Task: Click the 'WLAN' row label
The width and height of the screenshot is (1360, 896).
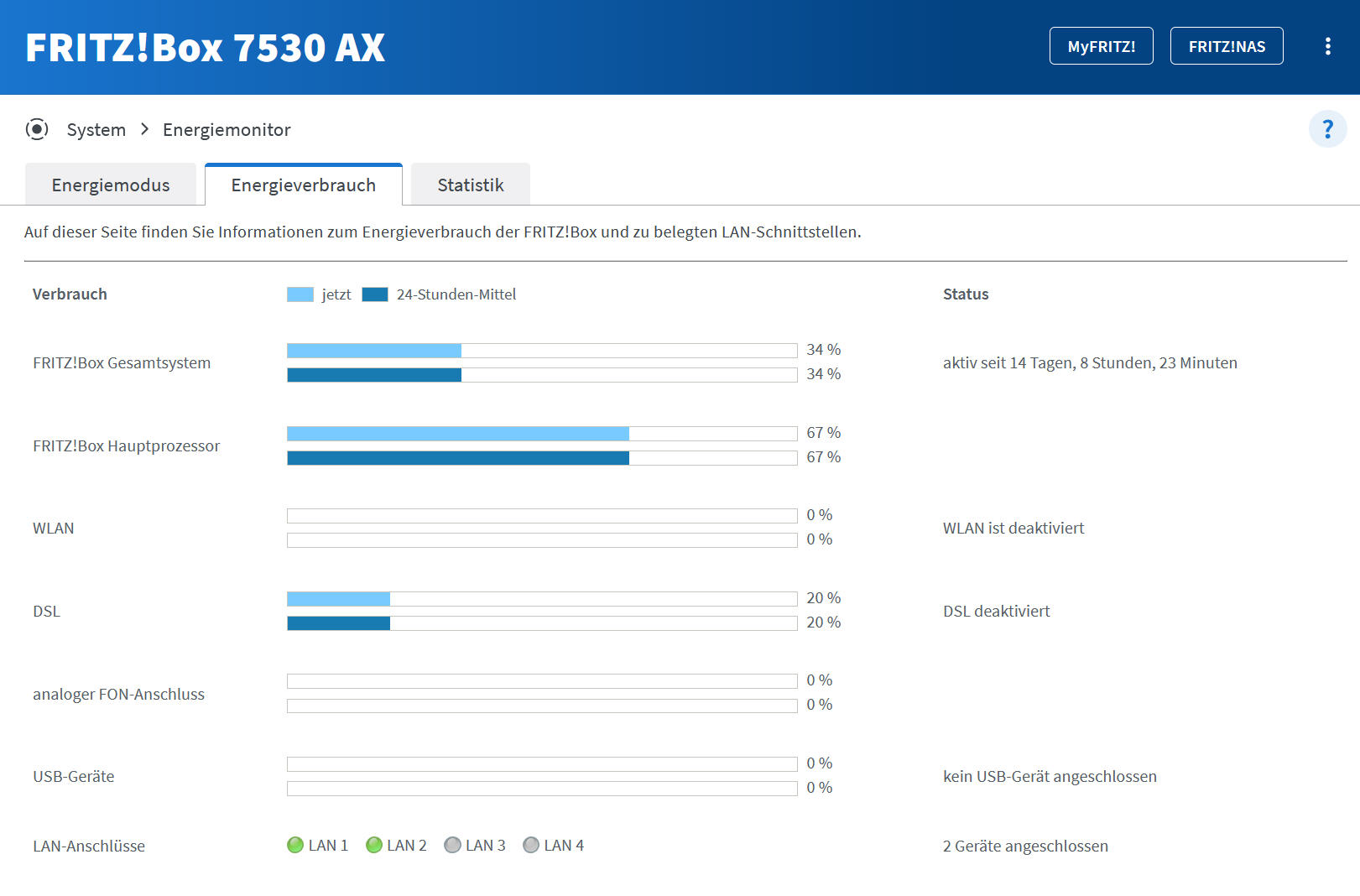Action: pos(54,528)
